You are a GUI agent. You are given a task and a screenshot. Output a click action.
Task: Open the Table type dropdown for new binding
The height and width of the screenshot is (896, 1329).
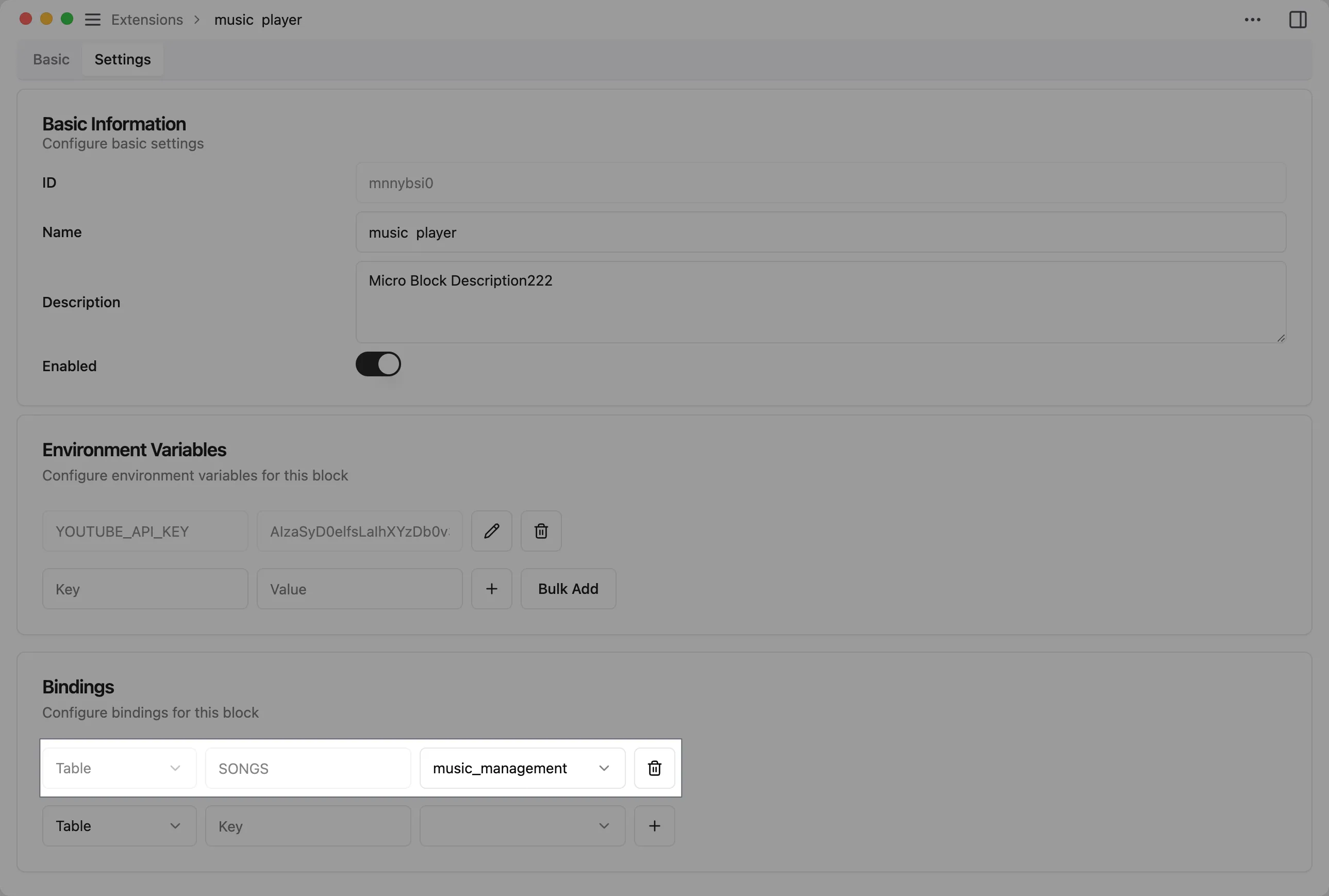pyautogui.click(x=119, y=826)
